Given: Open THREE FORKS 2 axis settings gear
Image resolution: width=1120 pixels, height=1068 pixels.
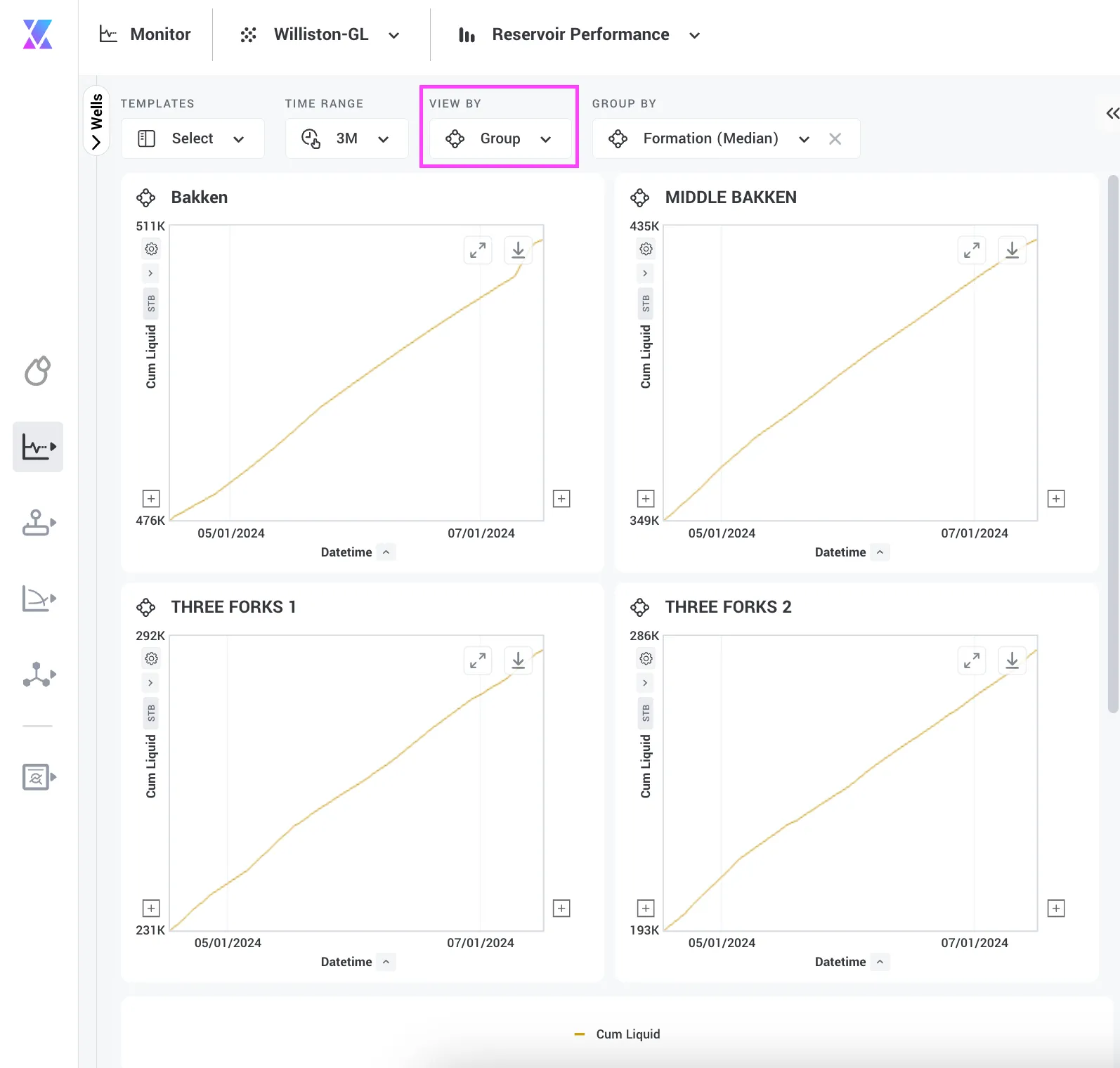Looking at the screenshot, I should pos(646,658).
